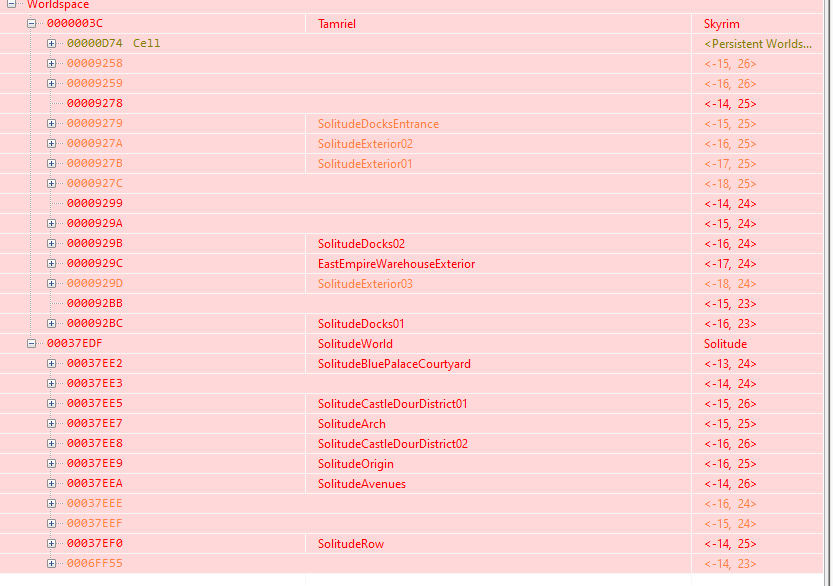Expand record 0000927C
833x586 pixels.
click(52, 183)
